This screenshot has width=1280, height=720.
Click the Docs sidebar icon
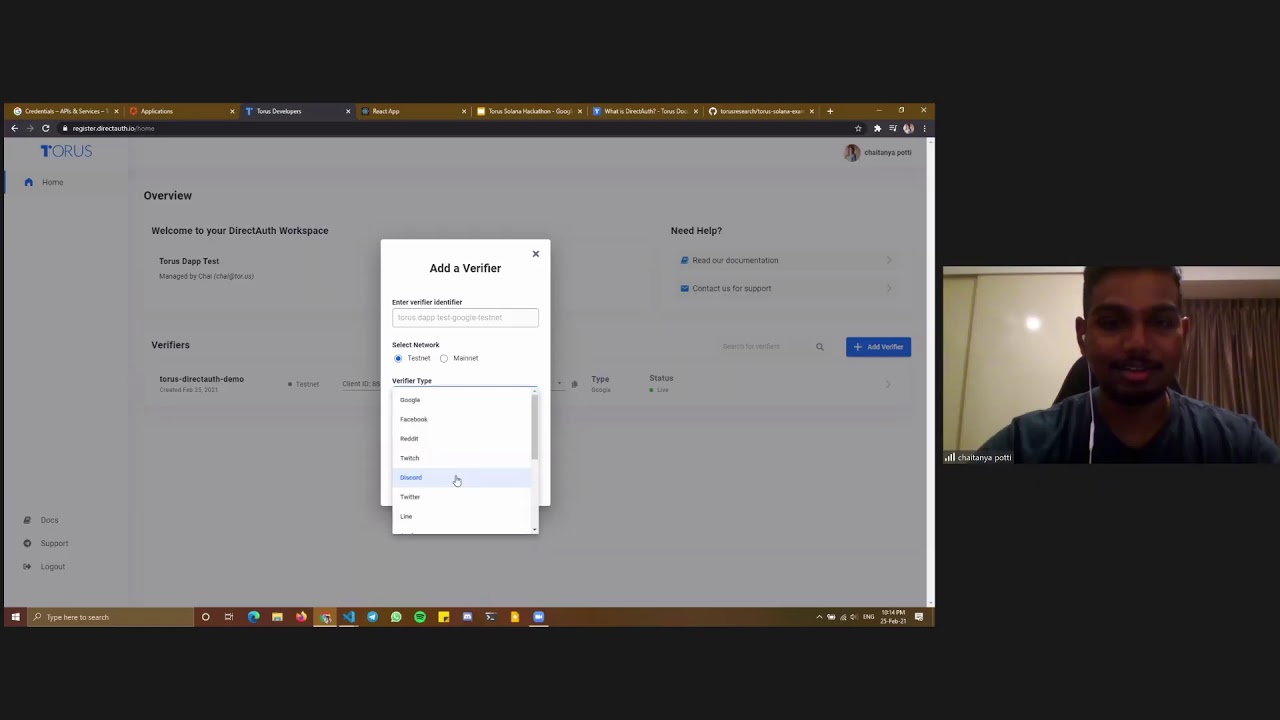point(27,520)
